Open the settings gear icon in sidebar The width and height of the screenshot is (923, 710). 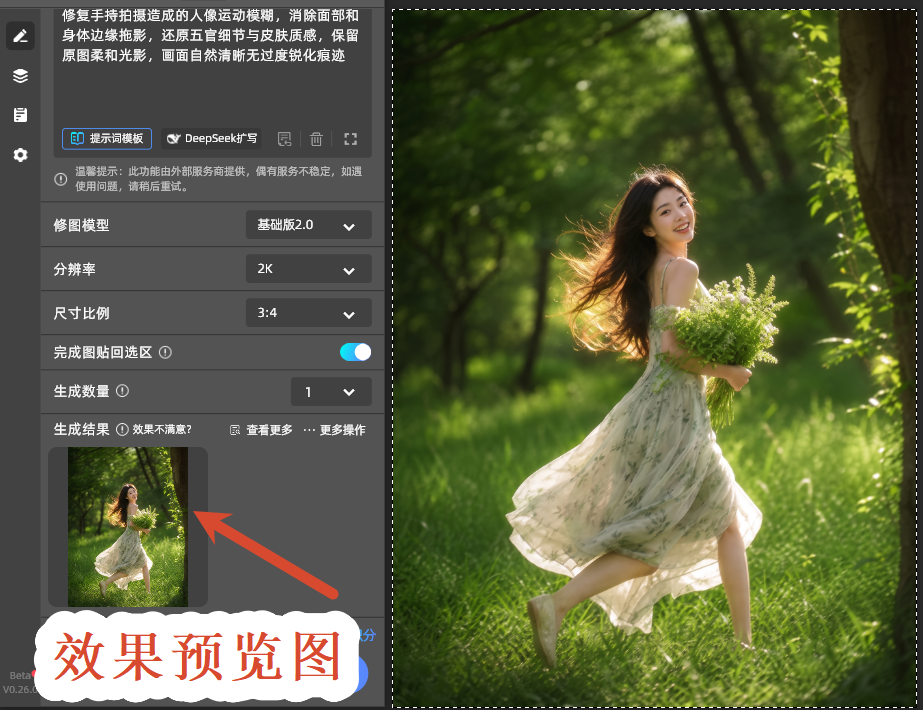pos(20,155)
